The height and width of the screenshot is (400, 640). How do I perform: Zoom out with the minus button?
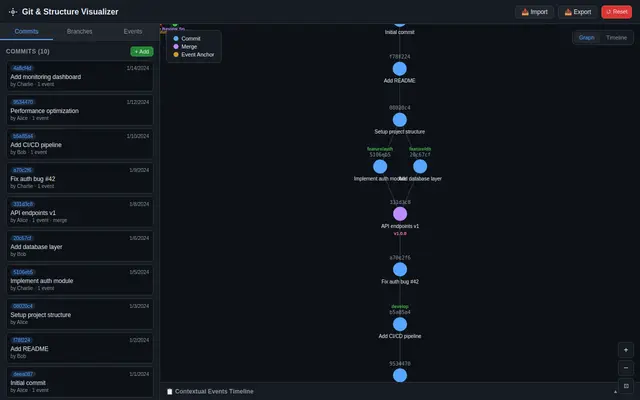click(x=626, y=368)
